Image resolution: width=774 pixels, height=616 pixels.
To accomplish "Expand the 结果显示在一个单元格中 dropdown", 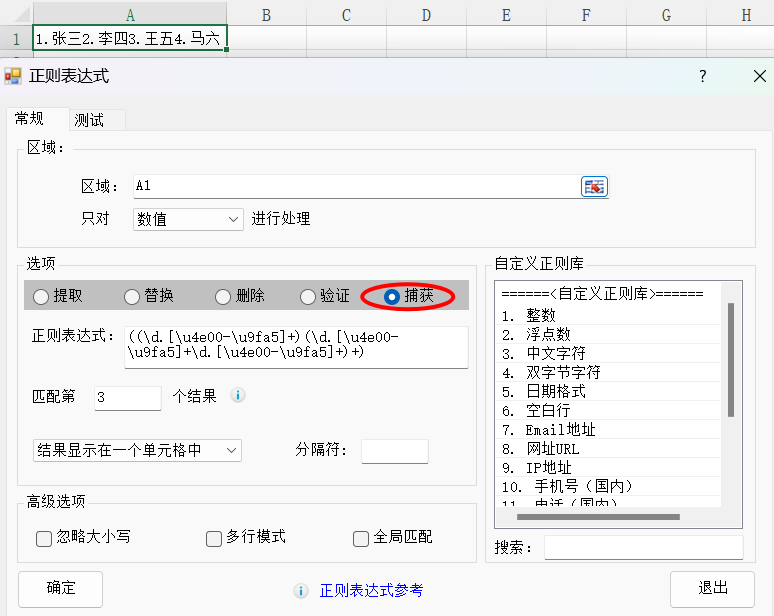I will [137, 451].
